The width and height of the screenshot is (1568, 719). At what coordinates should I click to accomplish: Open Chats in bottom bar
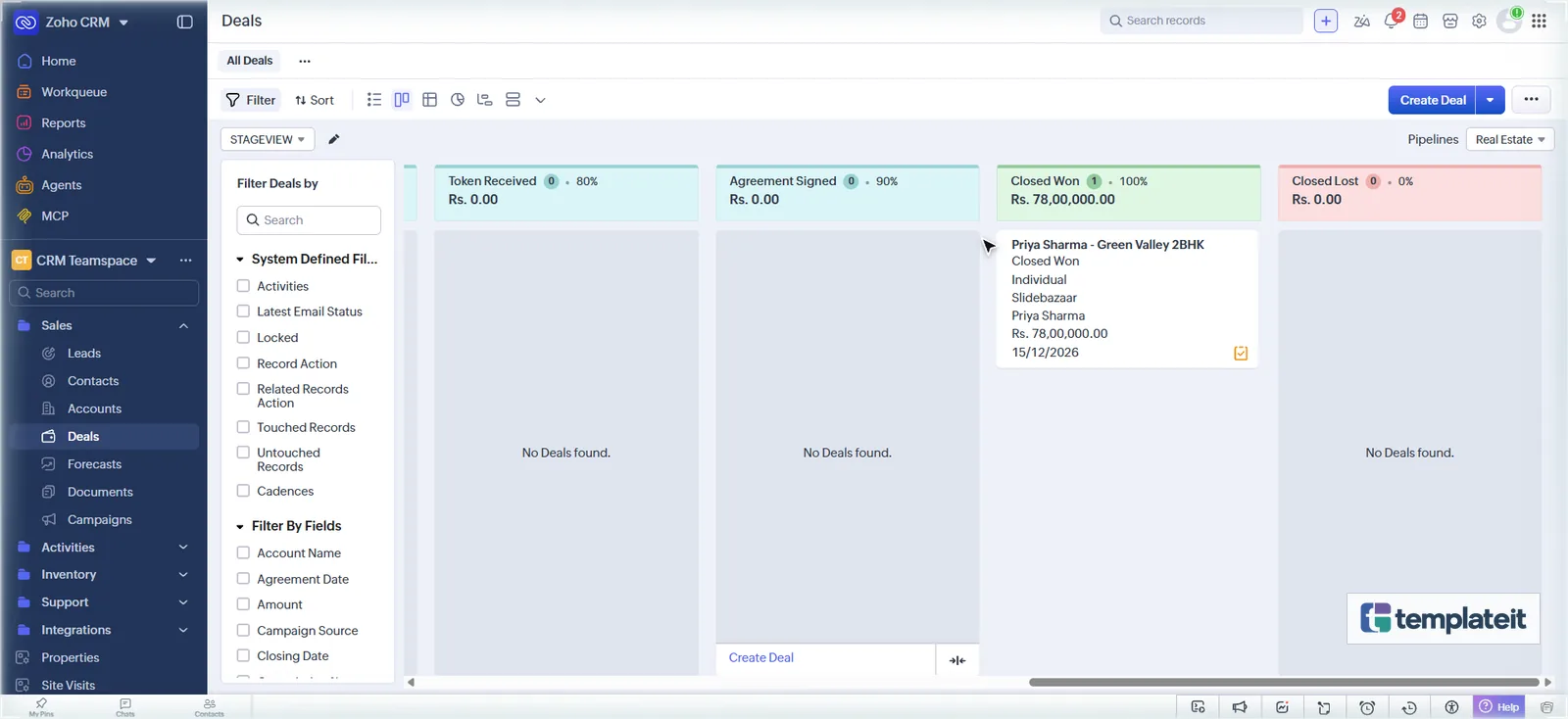point(125,707)
